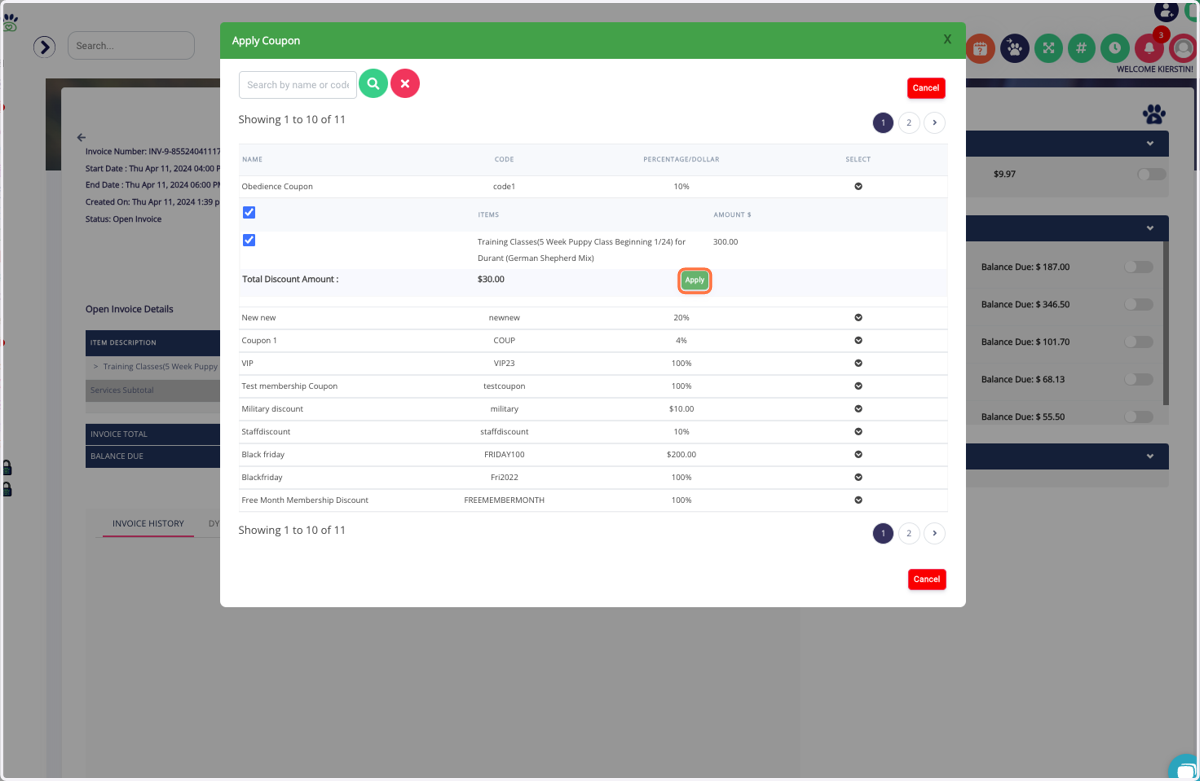Close Apply Coupon dialog with header X
This screenshot has width=1200, height=781.
pyautogui.click(x=947, y=39)
